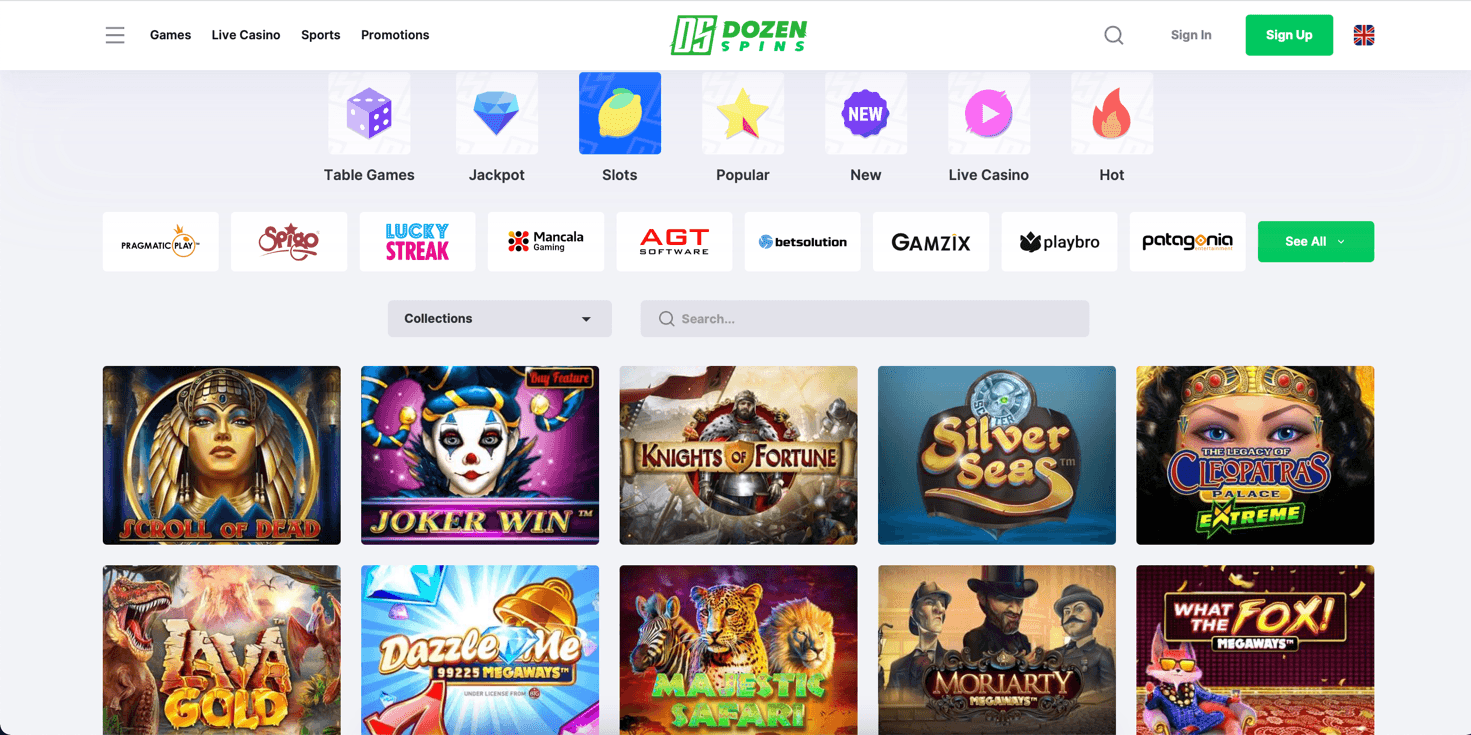Choose the Jackpot diamond icon
The width and height of the screenshot is (1471, 735).
point(497,113)
